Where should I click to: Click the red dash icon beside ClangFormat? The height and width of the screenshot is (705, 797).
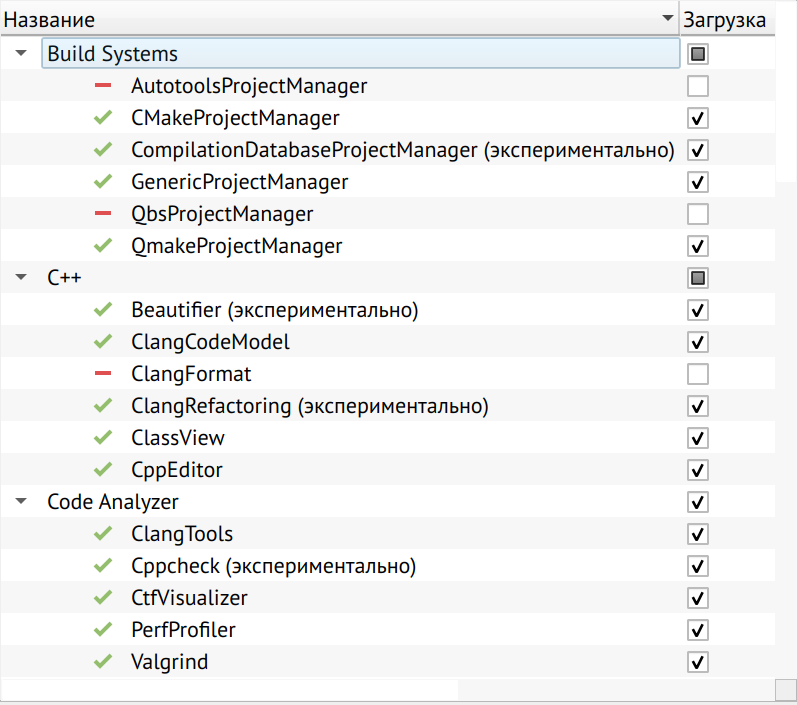tap(103, 374)
